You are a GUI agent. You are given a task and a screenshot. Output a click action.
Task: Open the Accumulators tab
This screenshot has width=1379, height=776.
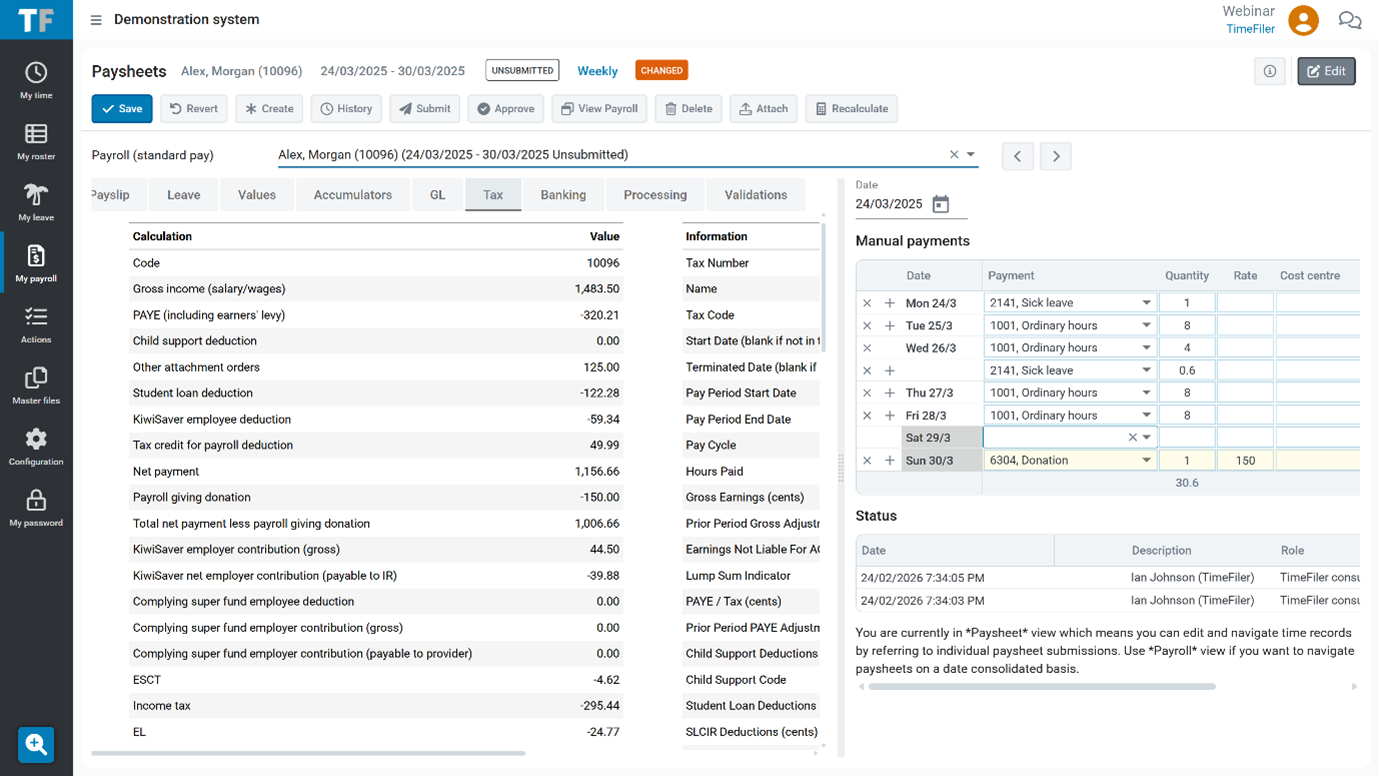point(352,195)
